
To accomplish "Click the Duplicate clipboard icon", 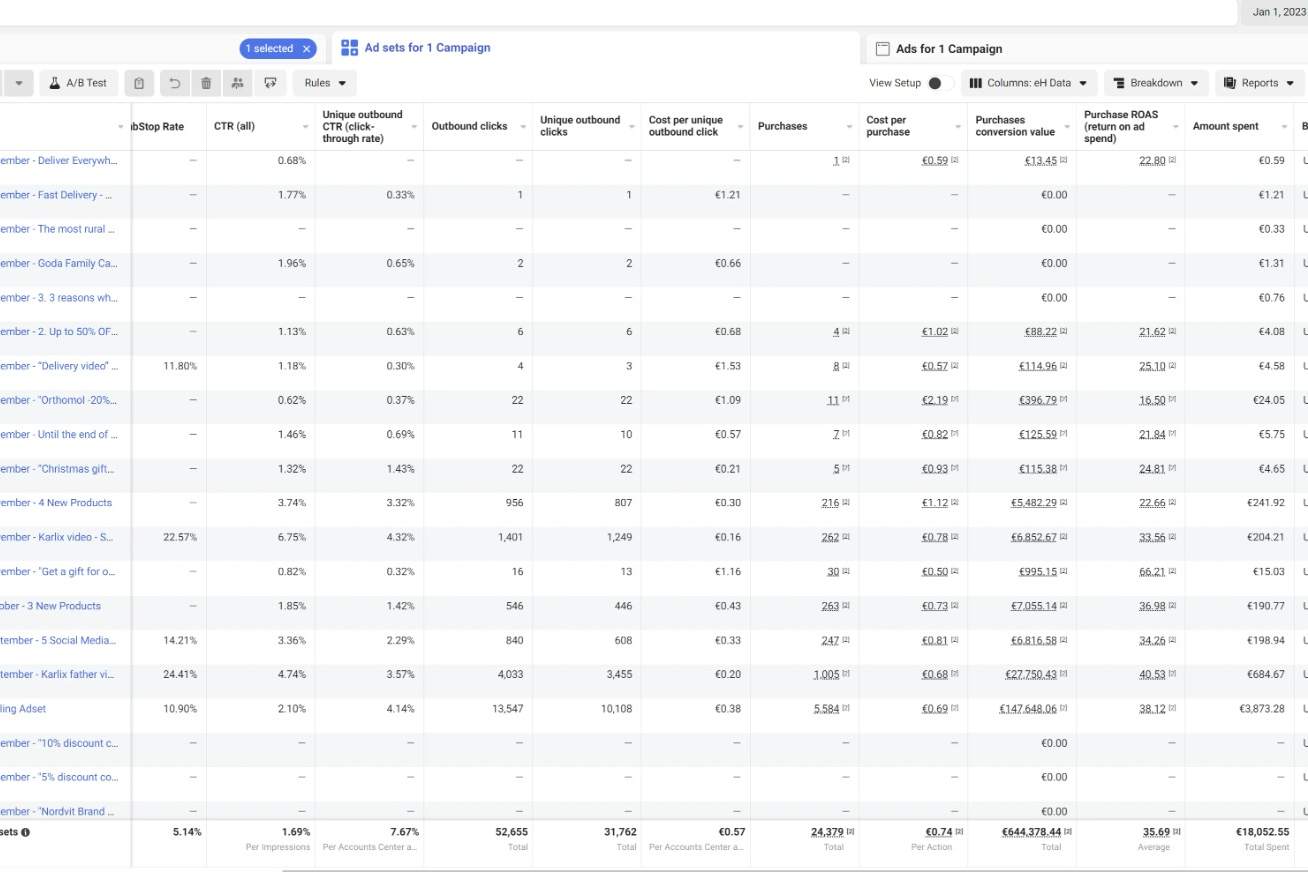I will [x=139, y=82].
